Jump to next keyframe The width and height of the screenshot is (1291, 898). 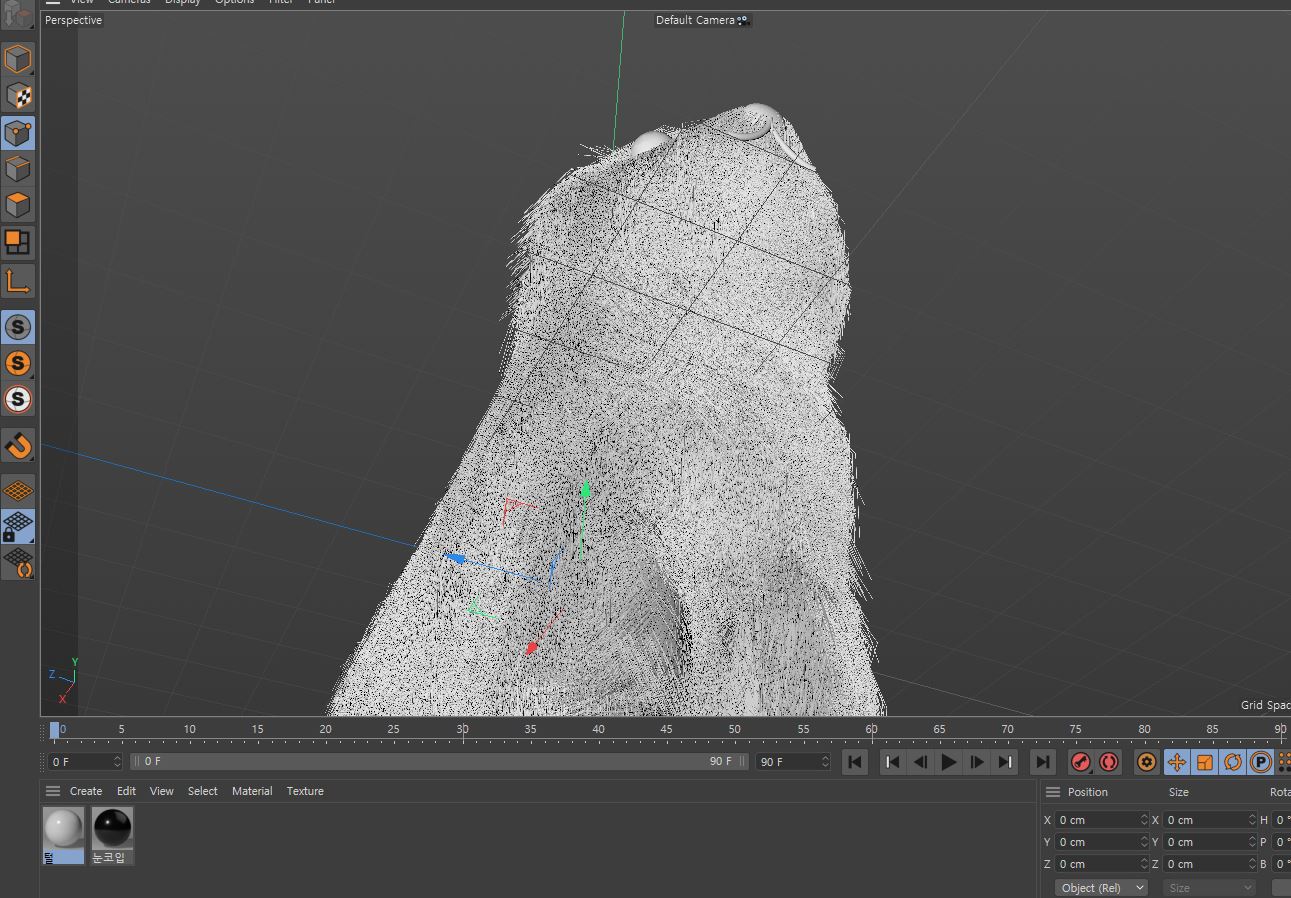[x=1005, y=762]
